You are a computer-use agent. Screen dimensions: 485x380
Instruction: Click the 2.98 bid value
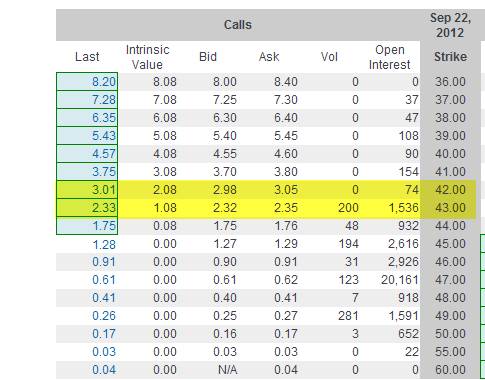pos(225,190)
